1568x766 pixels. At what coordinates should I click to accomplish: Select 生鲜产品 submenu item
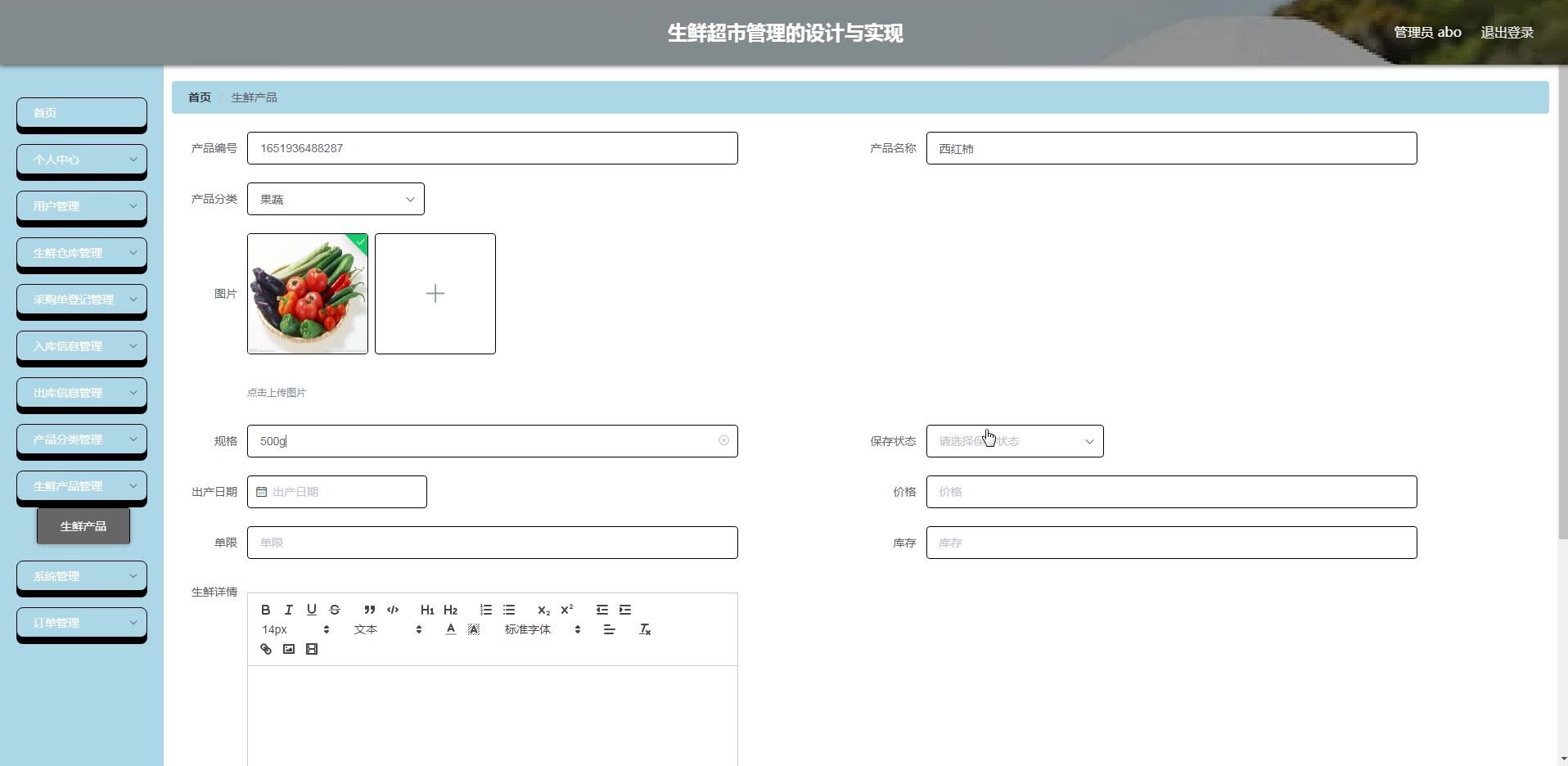click(83, 526)
